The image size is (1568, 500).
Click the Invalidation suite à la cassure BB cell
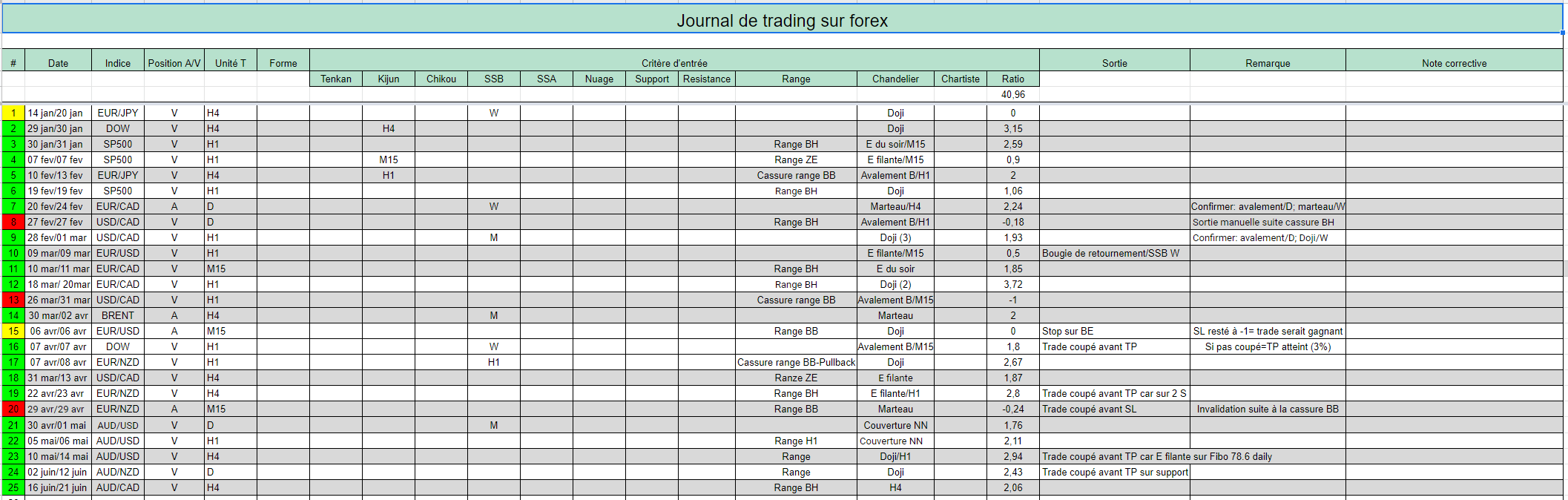click(x=1268, y=409)
